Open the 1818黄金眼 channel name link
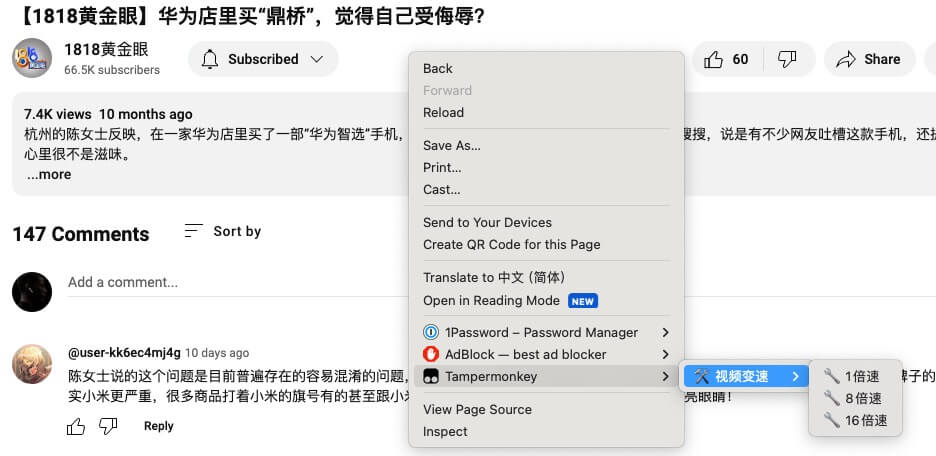 pyautogui.click(x=106, y=50)
